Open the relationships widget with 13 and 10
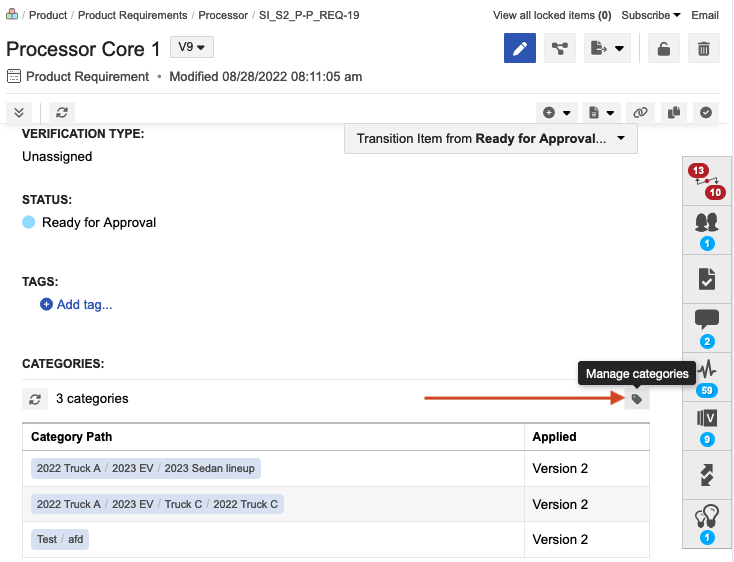This screenshot has height=562, width=734. click(x=707, y=181)
